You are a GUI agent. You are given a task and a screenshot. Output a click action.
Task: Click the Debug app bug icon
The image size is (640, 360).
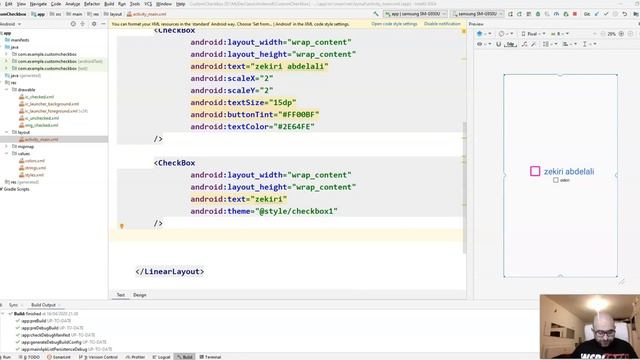[x=538, y=14]
